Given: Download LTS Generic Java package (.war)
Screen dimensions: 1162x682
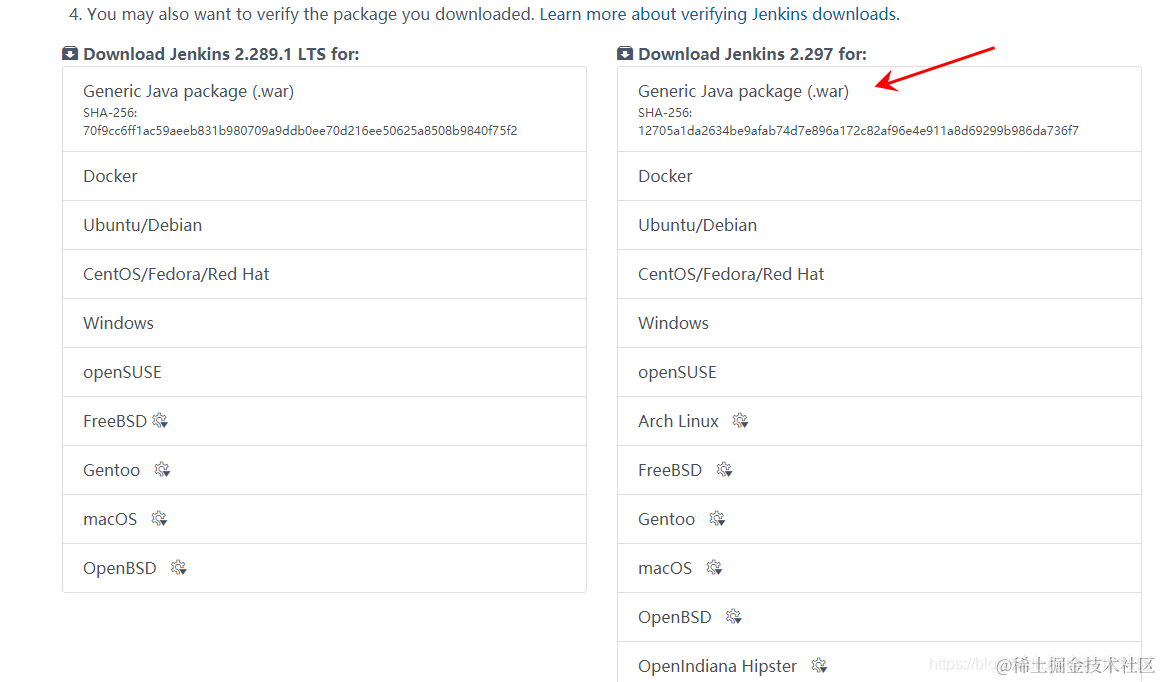Looking at the screenshot, I should tap(324, 110).
